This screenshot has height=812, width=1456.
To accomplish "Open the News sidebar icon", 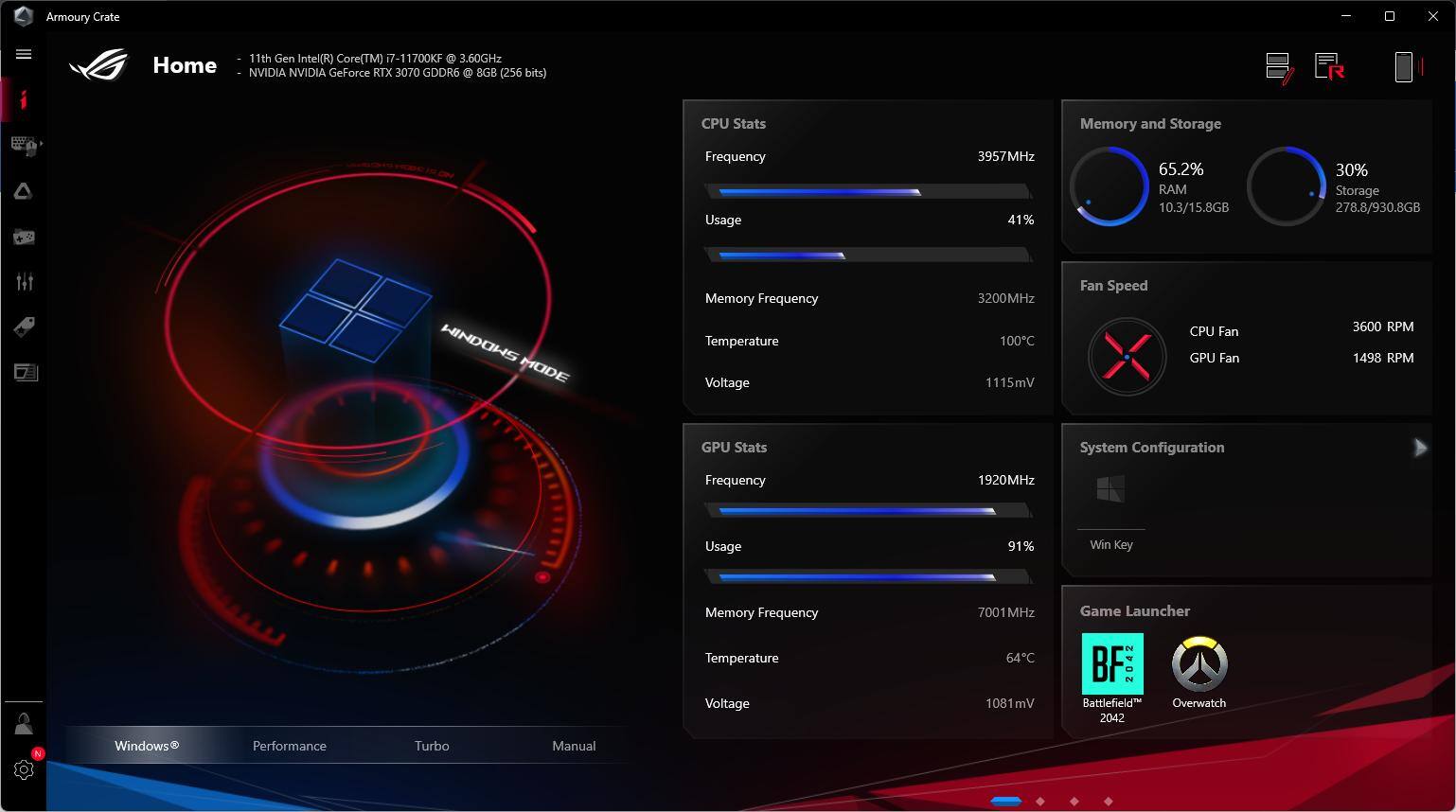I will [25, 372].
